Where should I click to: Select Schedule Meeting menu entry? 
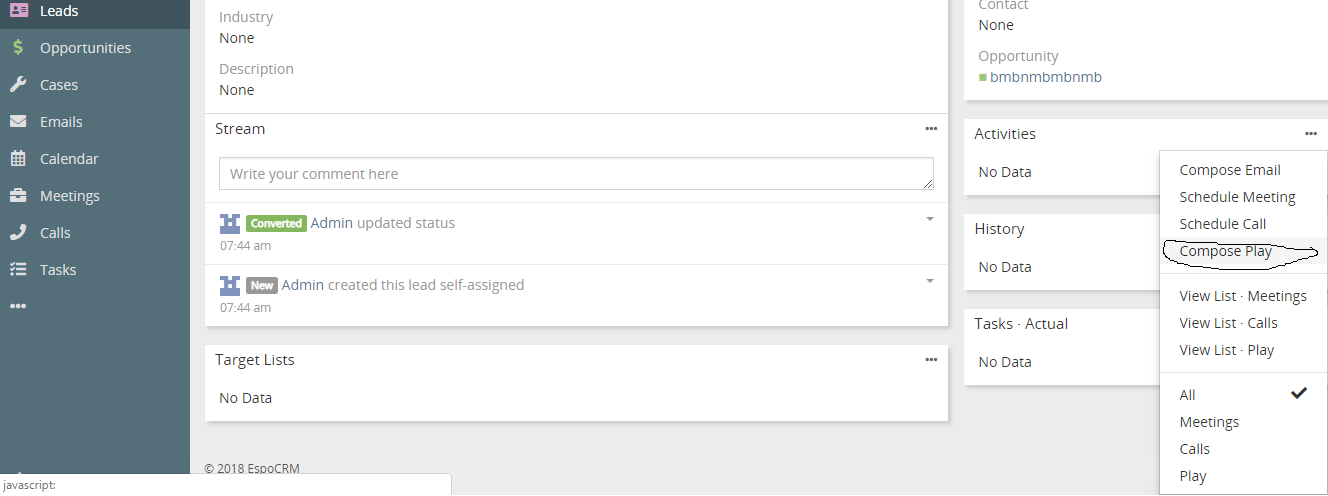click(x=1237, y=197)
